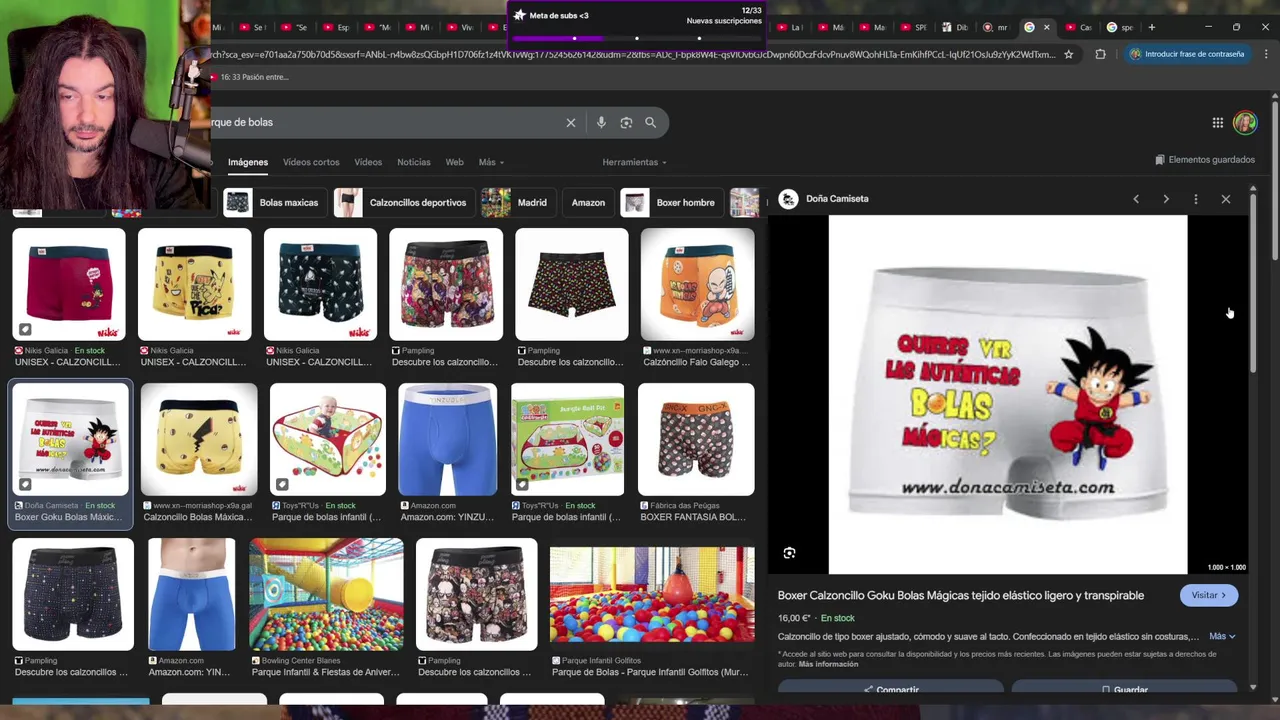Search inside image with lens icon
The width and height of the screenshot is (1280, 720).
pyautogui.click(x=789, y=553)
